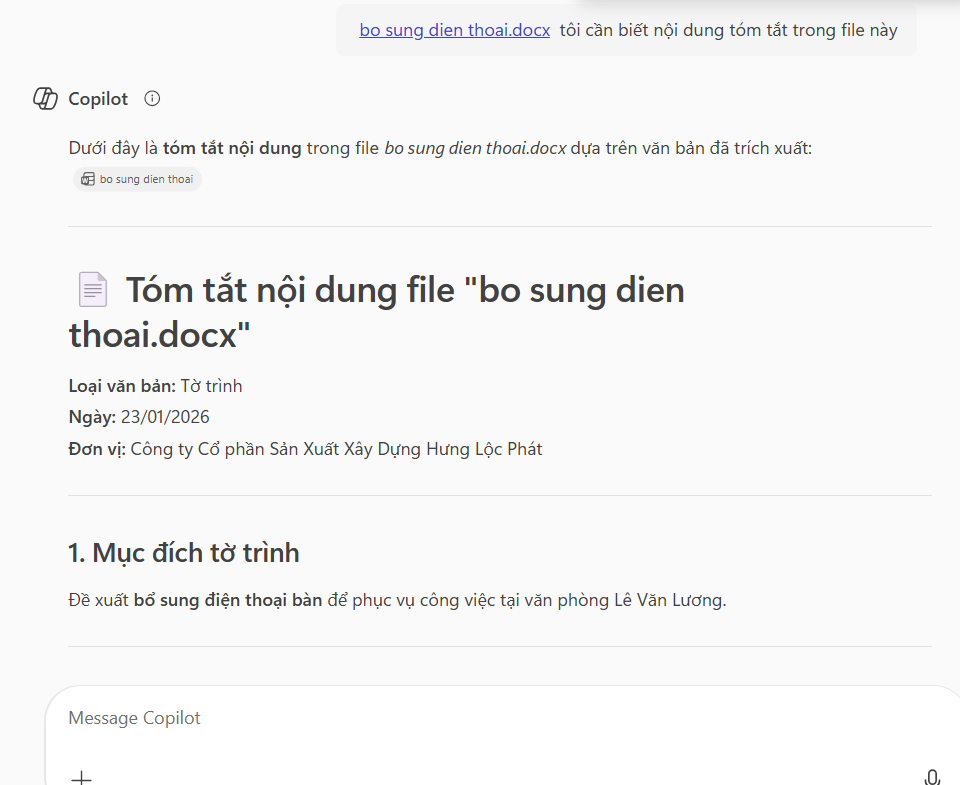Image resolution: width=960 pixels, height=785 pixels.
Task: Click the '1. Mục đích tờ trình' heading
Action: 184,552
